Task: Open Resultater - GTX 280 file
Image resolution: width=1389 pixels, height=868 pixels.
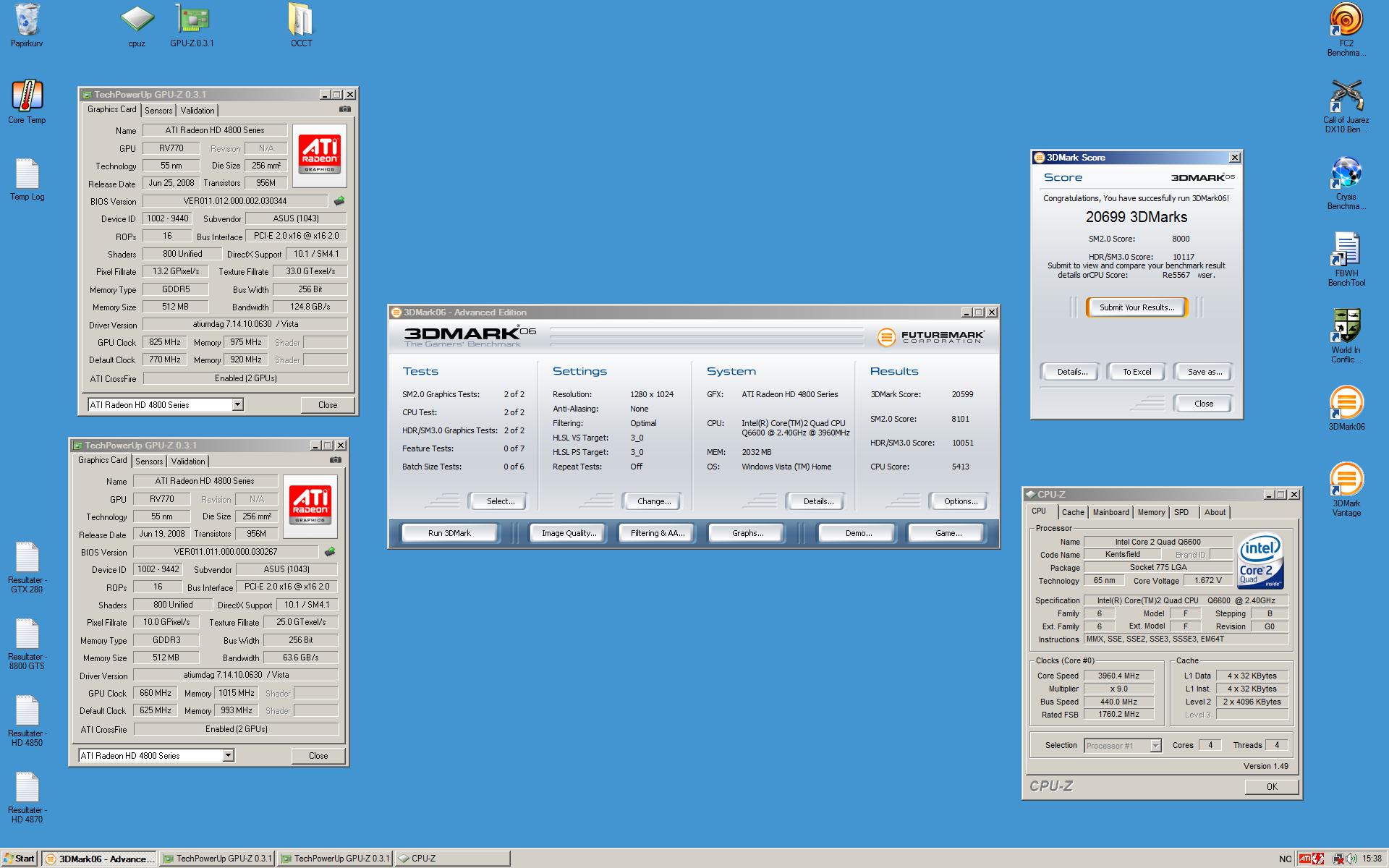Action: [x=27, y=567]
